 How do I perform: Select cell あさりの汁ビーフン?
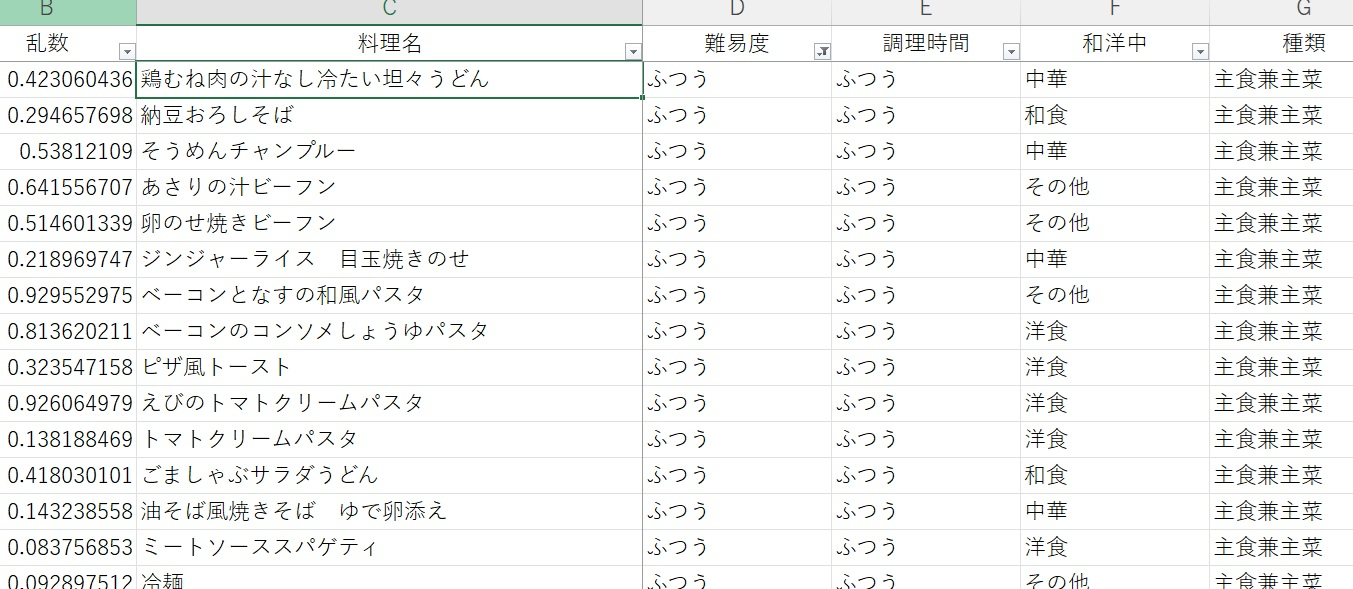click(390, 188)
